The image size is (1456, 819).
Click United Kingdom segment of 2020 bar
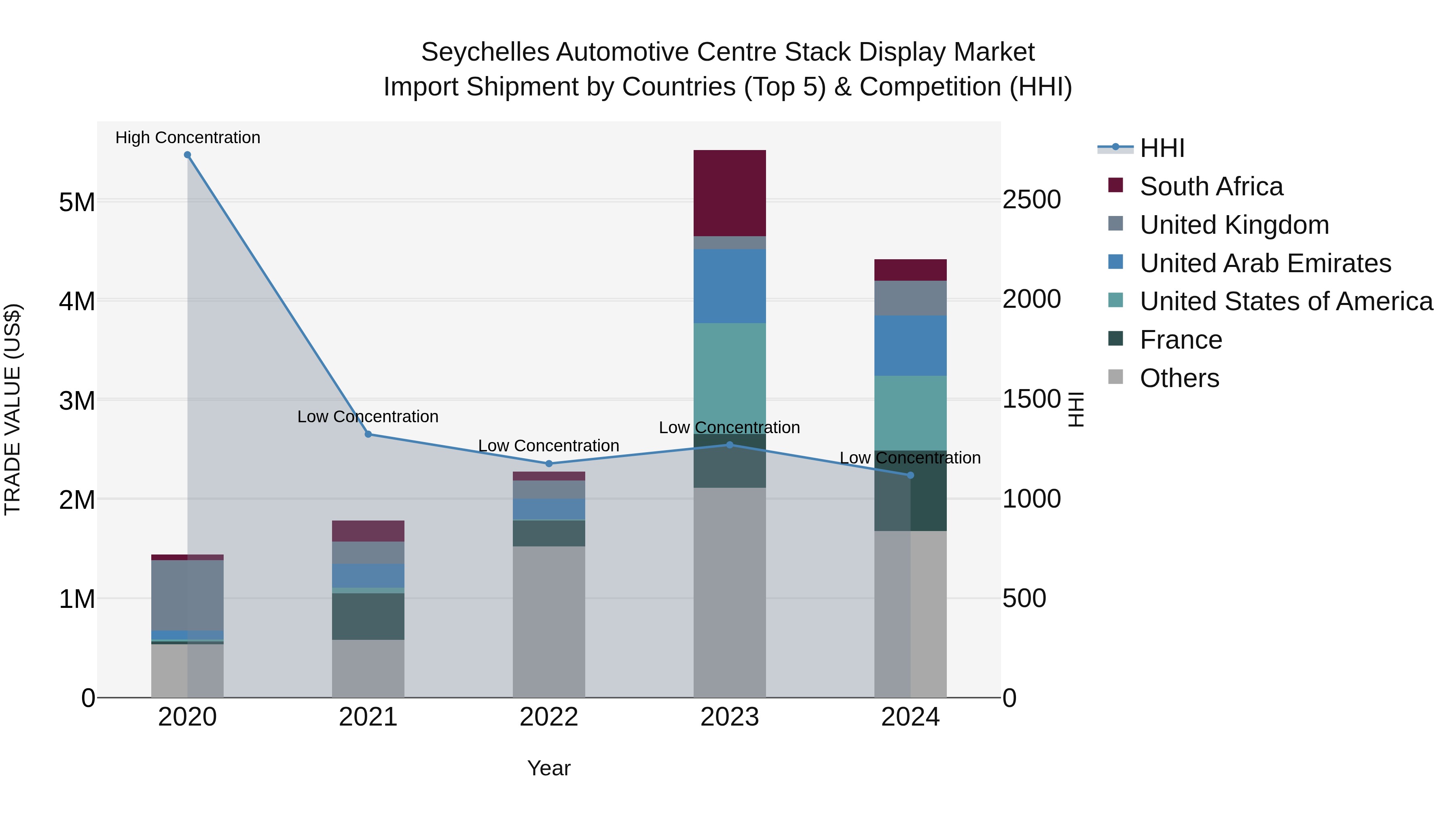coord(188,595)
